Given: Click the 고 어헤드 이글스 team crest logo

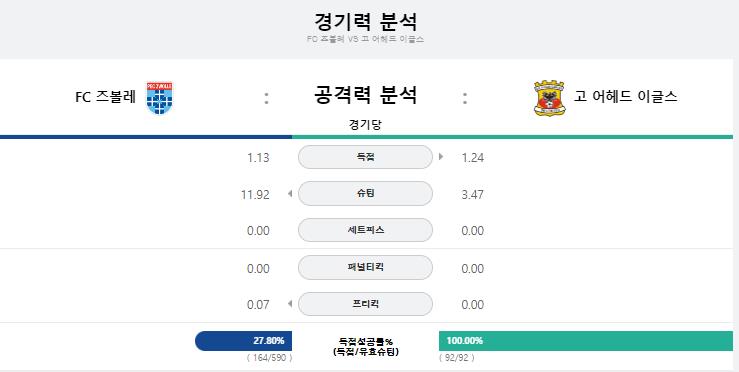Looking at the screenshot, I should click(x=550, y=98).
